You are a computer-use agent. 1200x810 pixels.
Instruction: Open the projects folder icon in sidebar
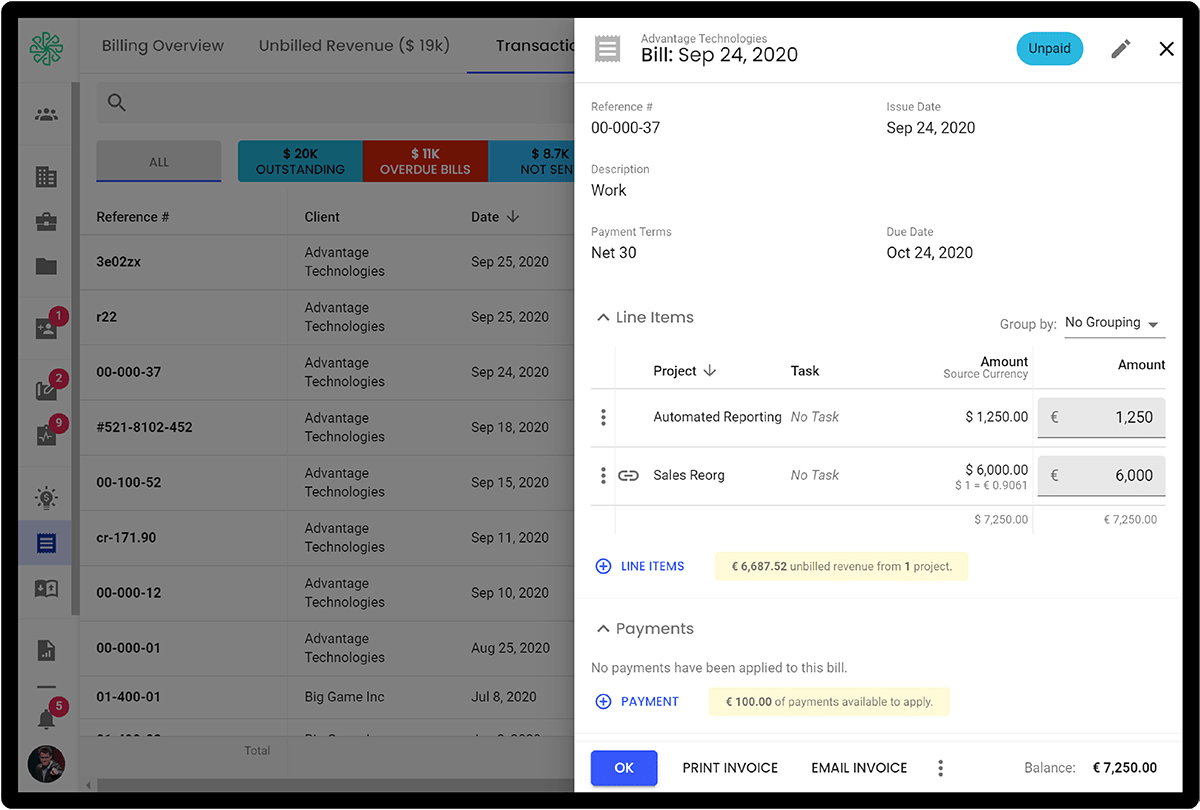44,268
